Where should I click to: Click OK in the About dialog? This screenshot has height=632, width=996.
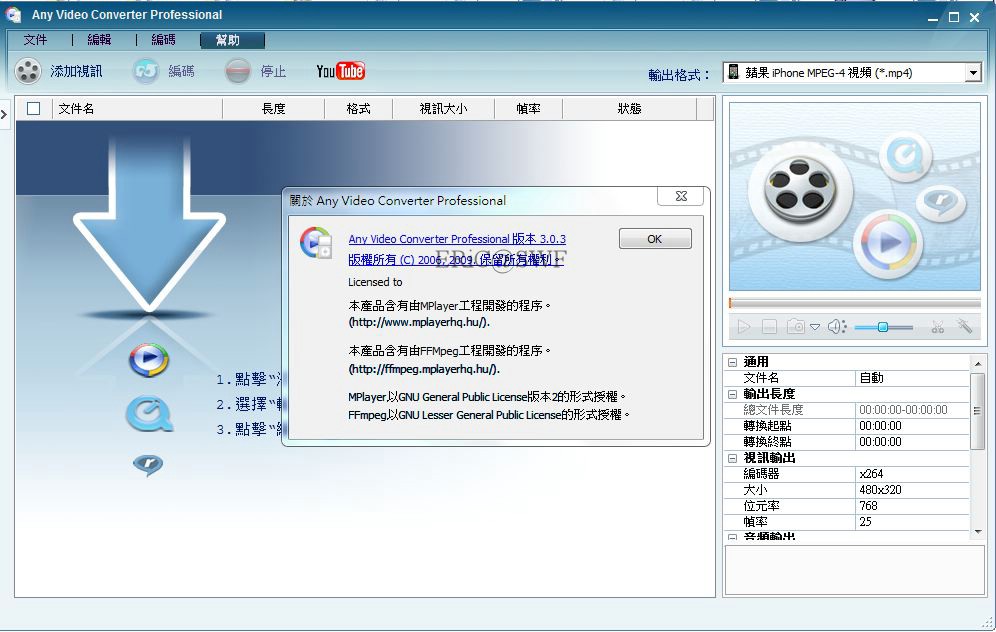click(x=655, y=239)
